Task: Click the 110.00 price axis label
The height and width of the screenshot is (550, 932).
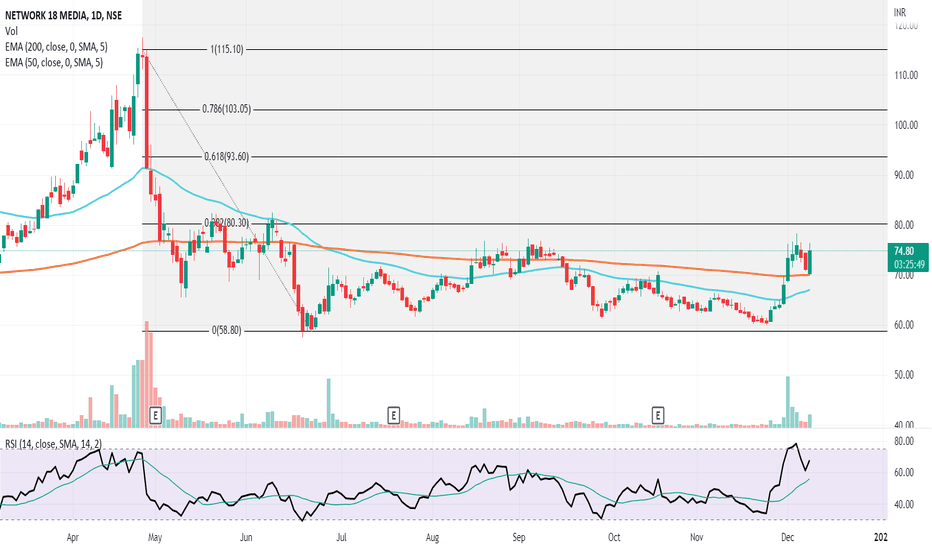Action: 906,76
